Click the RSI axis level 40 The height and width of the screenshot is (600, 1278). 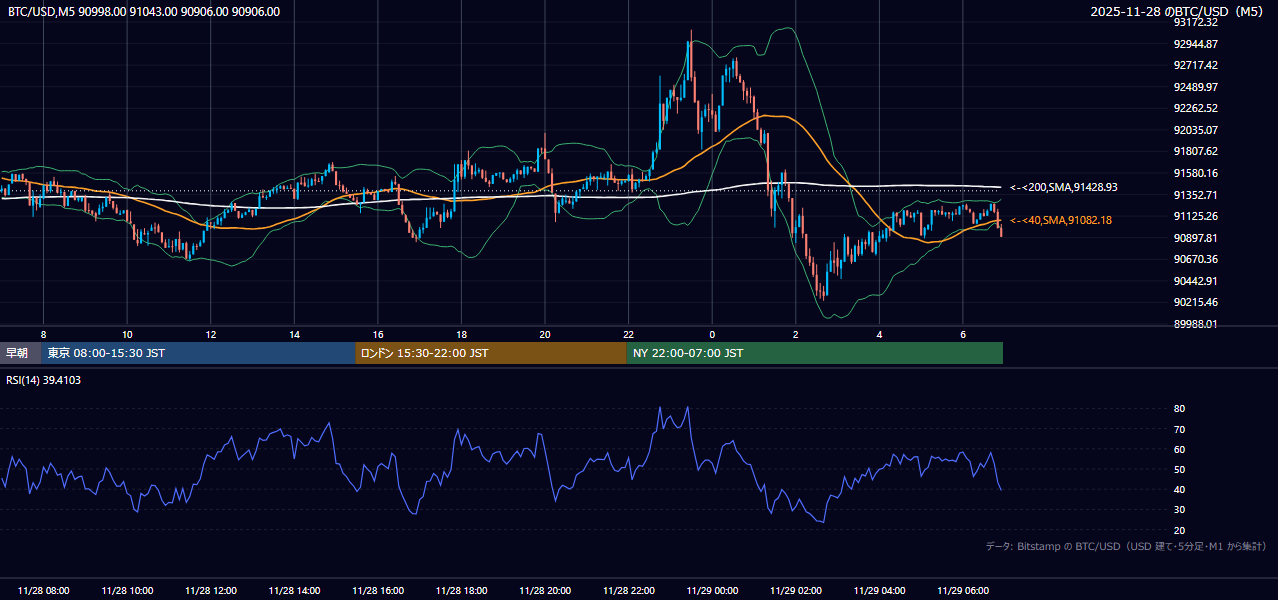click(1180, 489)
